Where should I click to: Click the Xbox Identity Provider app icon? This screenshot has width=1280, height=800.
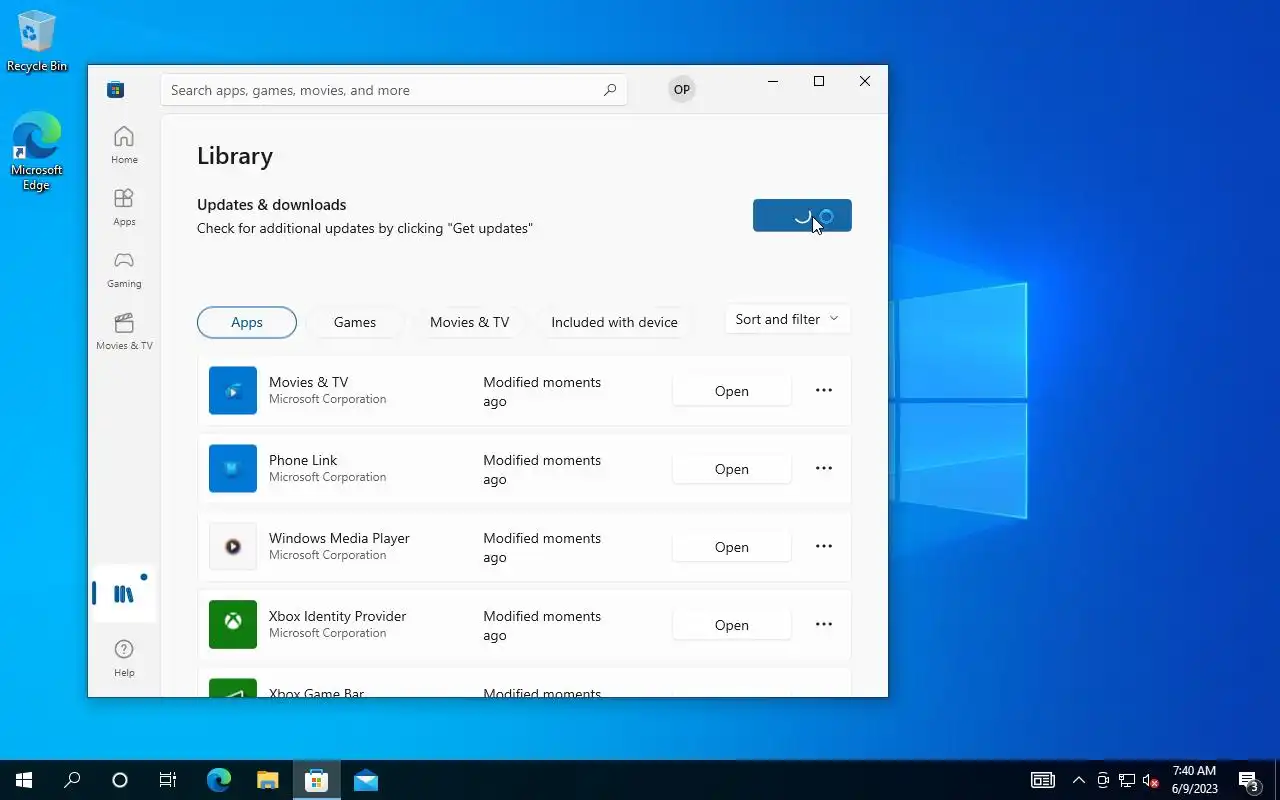click(x=233, y=625)
